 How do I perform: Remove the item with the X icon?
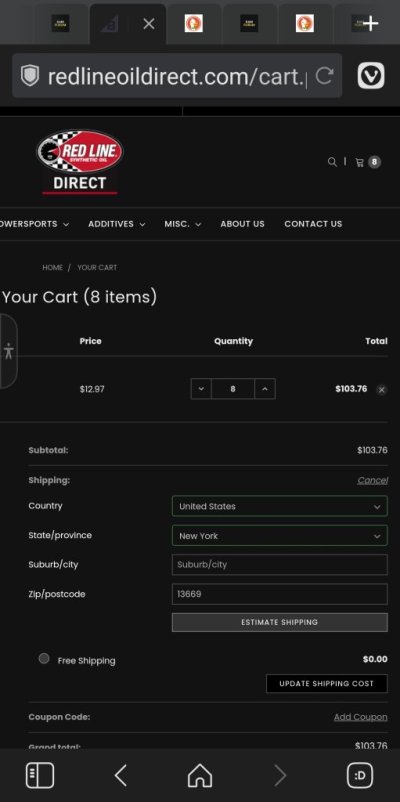click(x=382, y=390)
